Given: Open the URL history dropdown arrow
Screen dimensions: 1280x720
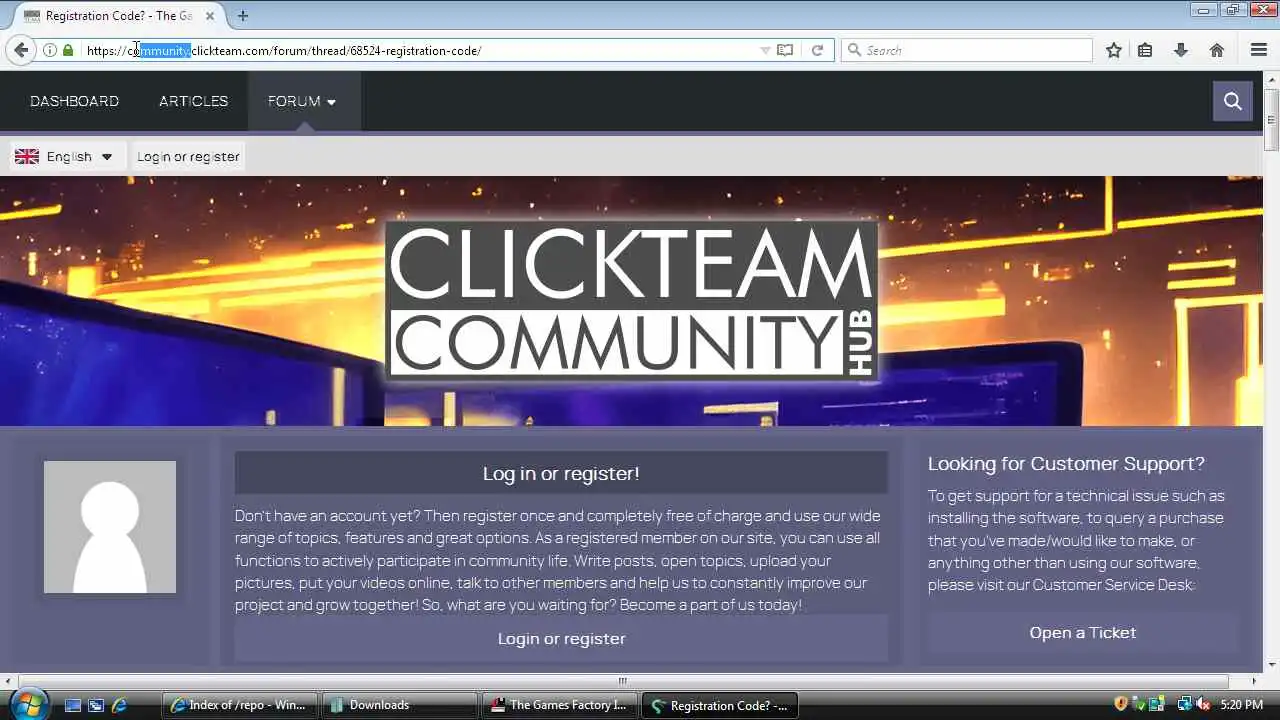Looking at the screenshot, I should pos(765,50).
